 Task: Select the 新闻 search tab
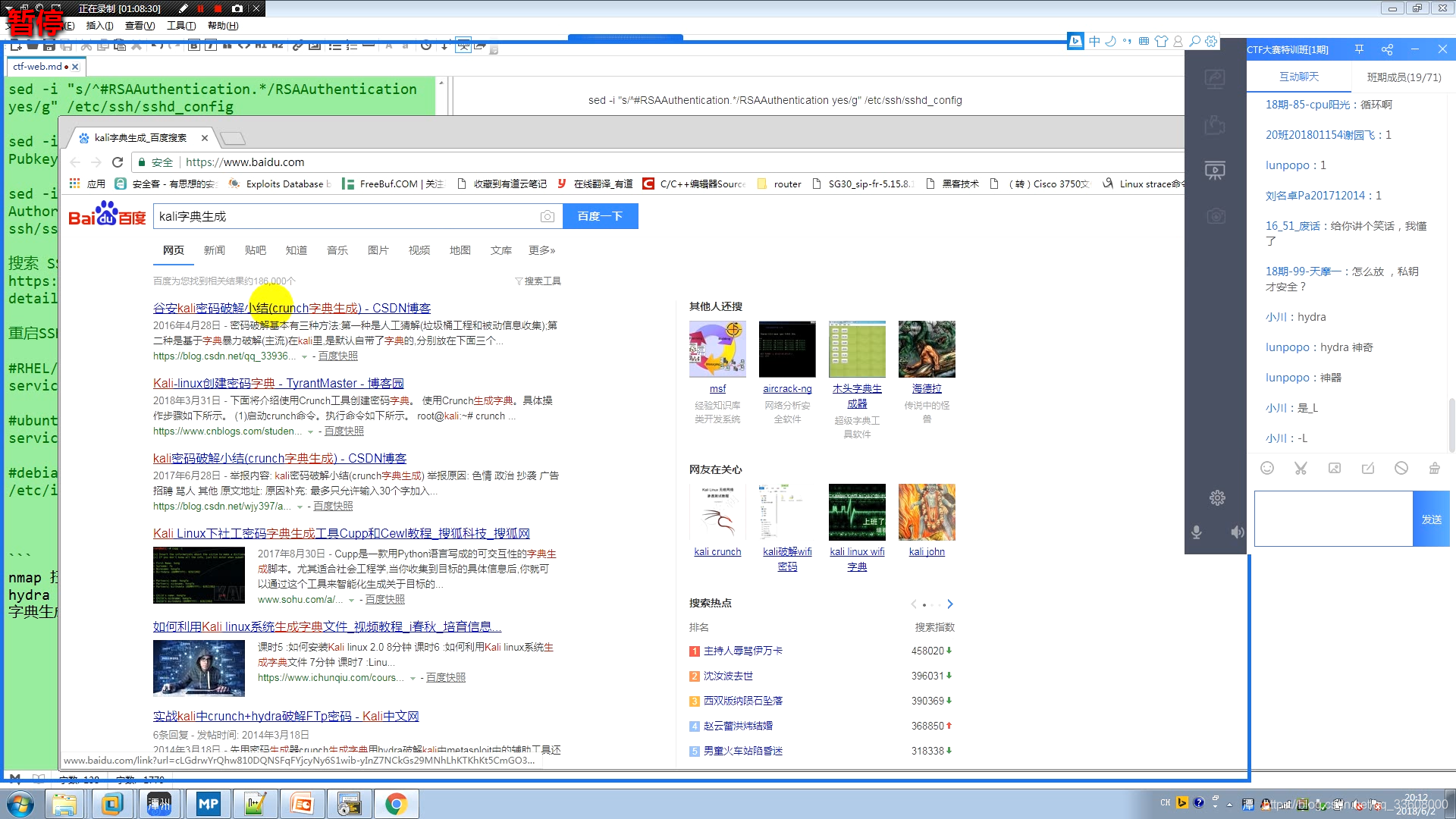tap(214, 250)
